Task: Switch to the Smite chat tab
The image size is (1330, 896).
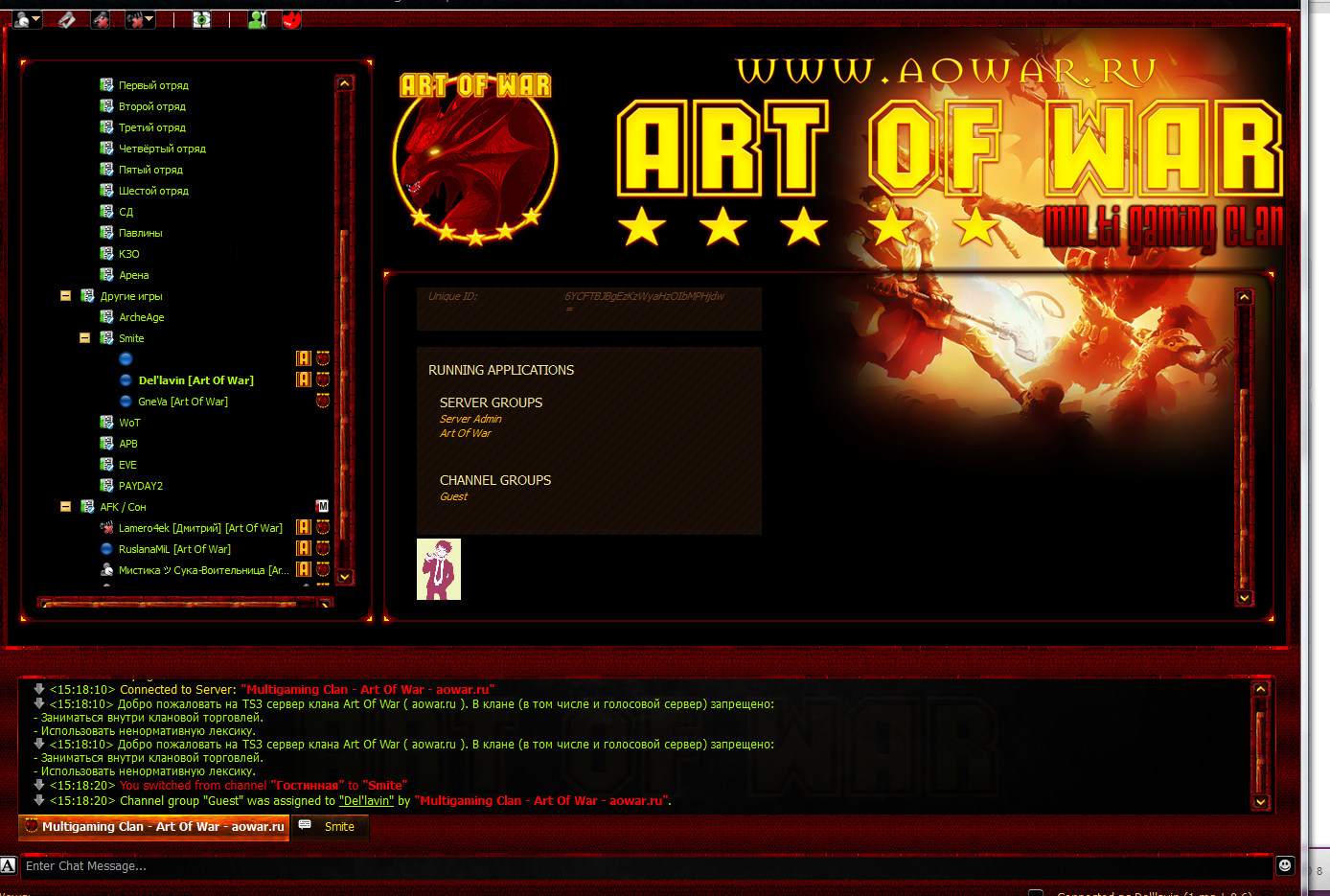Action: (330, 826)
